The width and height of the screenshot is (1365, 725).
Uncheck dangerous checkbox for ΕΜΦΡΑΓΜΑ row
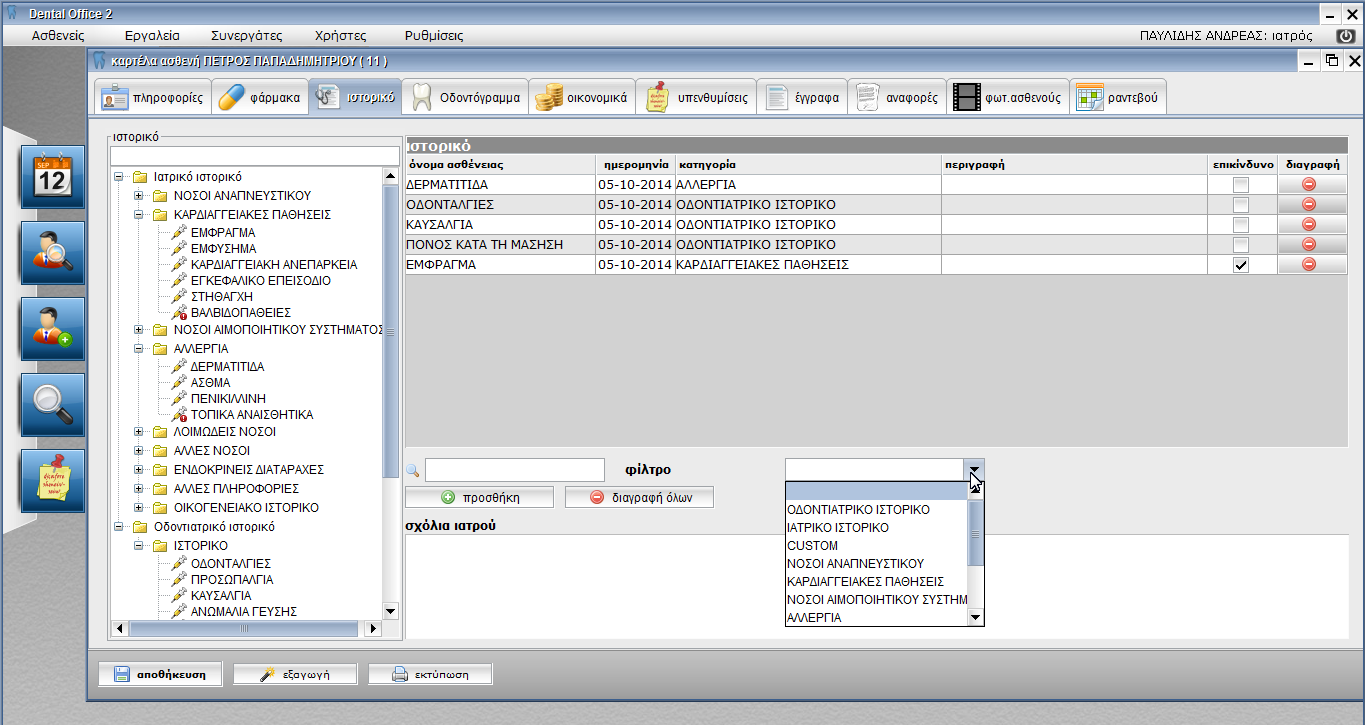(1241, 265)
